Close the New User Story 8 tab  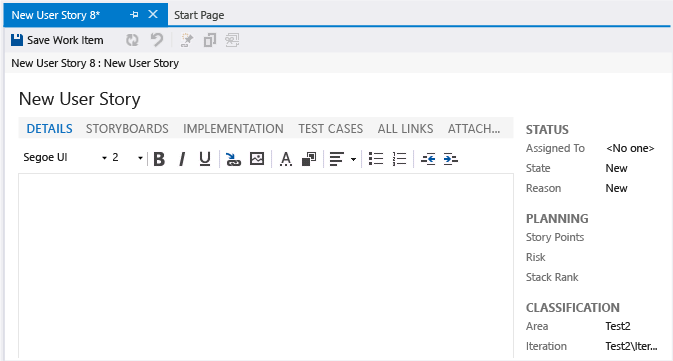pyautogui.click(x=153, y=15)
